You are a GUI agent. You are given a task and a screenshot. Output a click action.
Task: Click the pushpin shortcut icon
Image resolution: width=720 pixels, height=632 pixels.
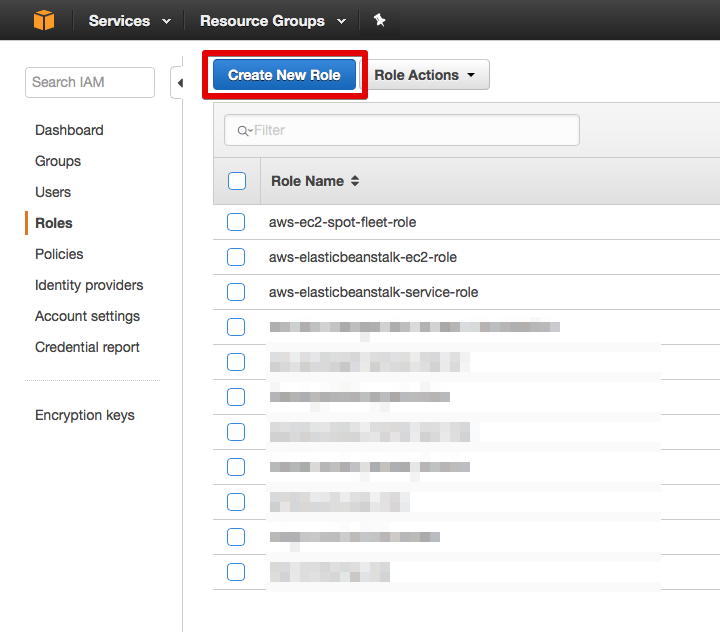pos(379,20)
